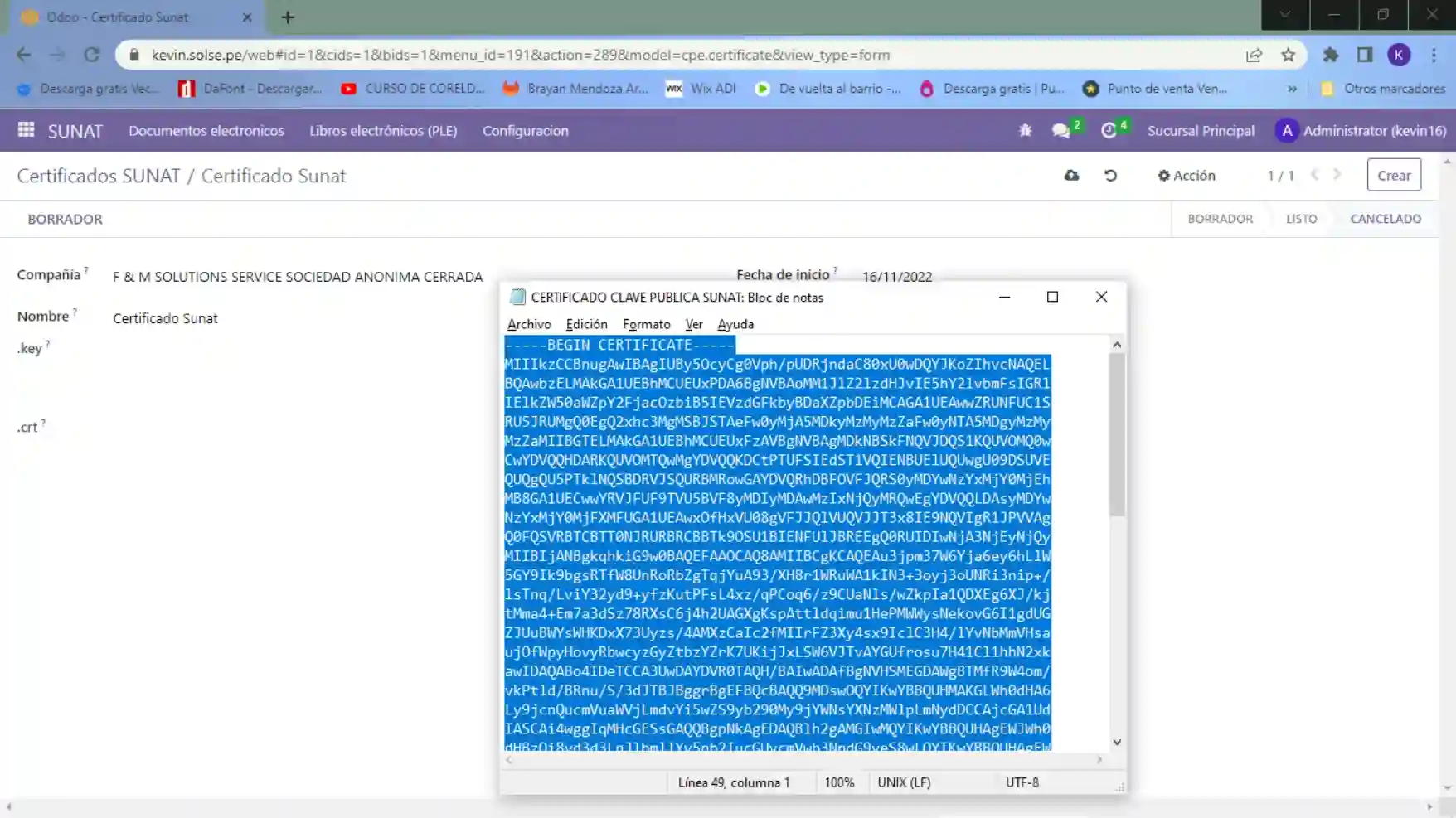Viewport: 1456px width, 818px height.
Task: Click the Crear button
Action: tap(1393, 175)
